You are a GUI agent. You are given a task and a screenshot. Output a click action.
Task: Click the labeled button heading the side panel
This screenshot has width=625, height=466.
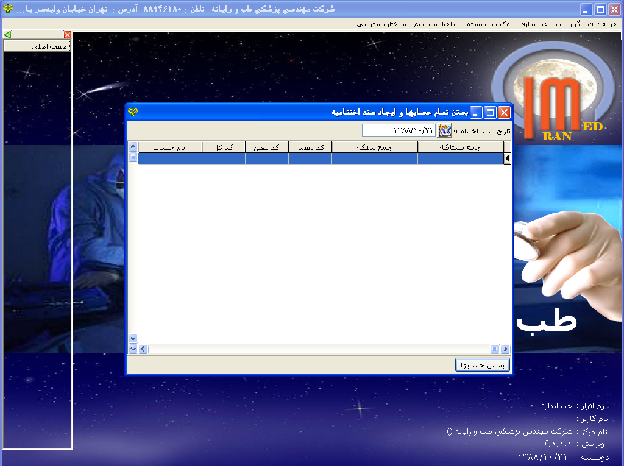(37, 46)
